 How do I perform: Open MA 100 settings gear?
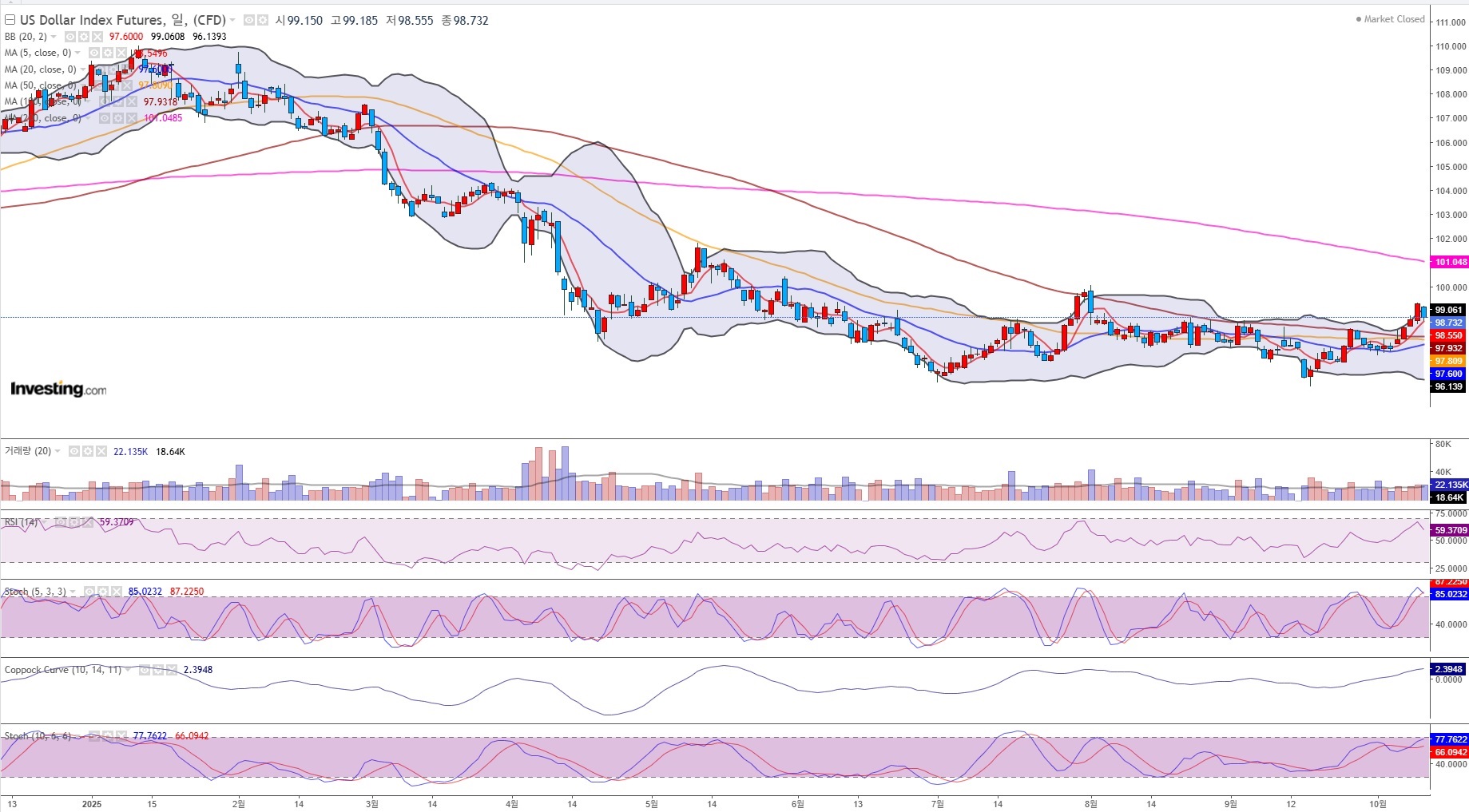[117, 101]
